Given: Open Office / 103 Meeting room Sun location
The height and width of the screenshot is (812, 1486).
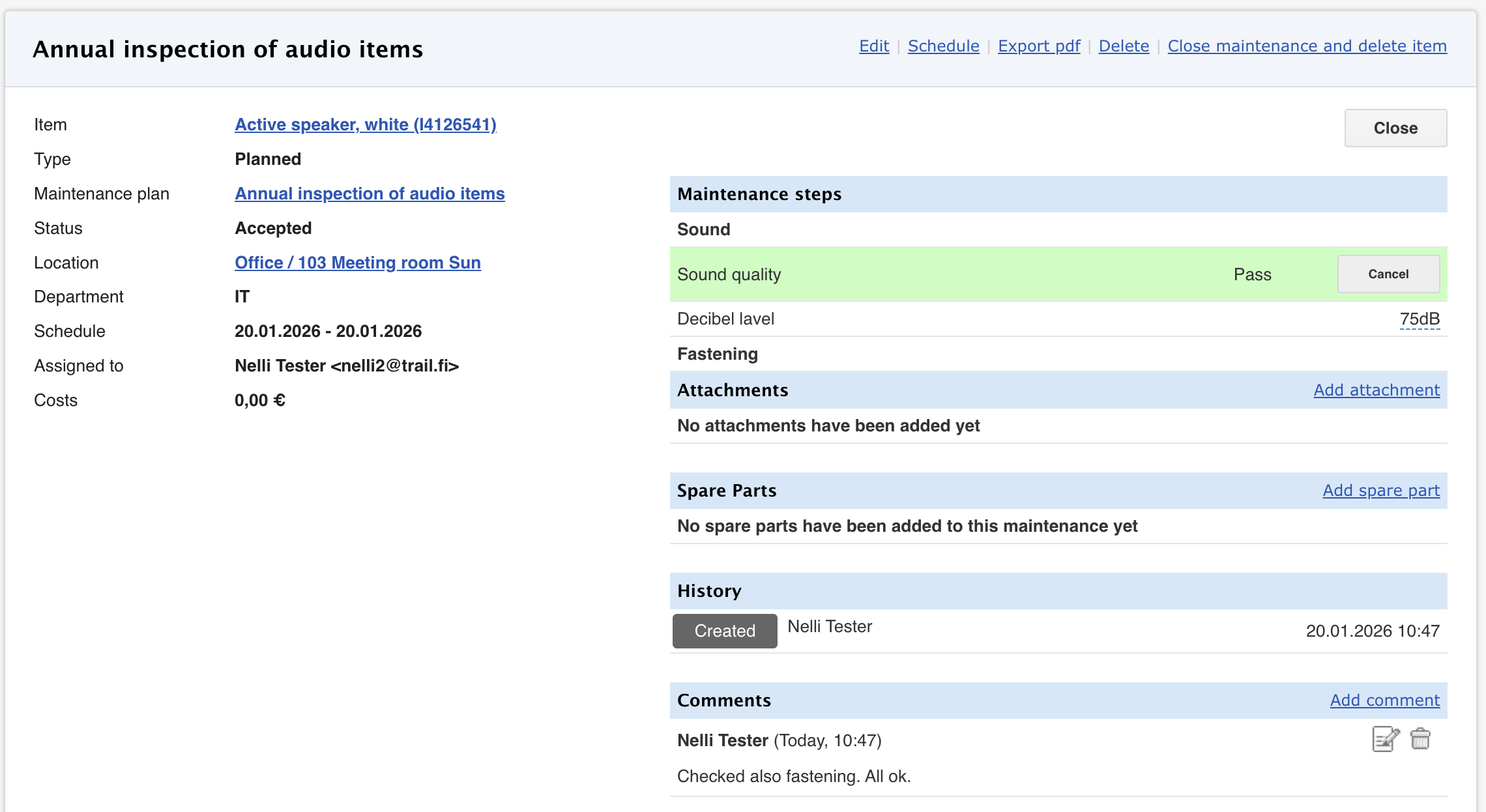Looking at the screenshot, I should click(358, 263).
